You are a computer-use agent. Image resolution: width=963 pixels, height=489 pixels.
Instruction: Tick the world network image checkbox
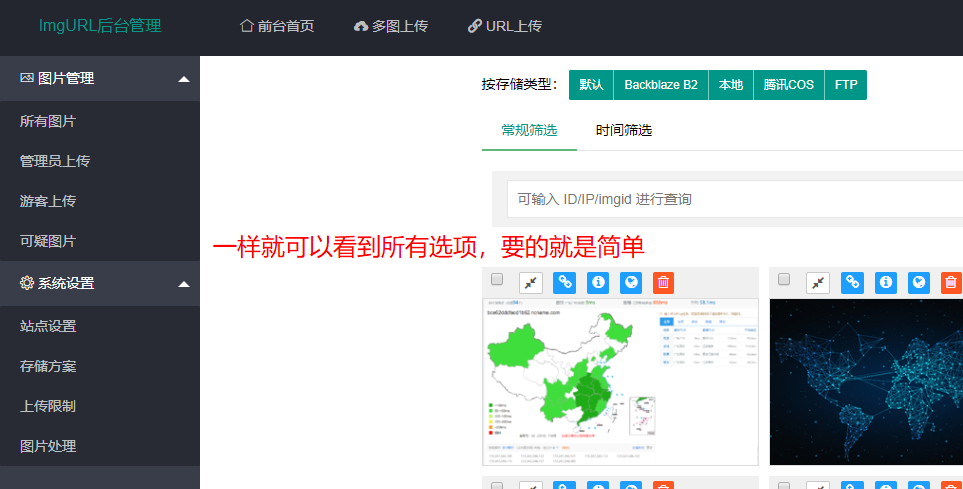[784, 279]
